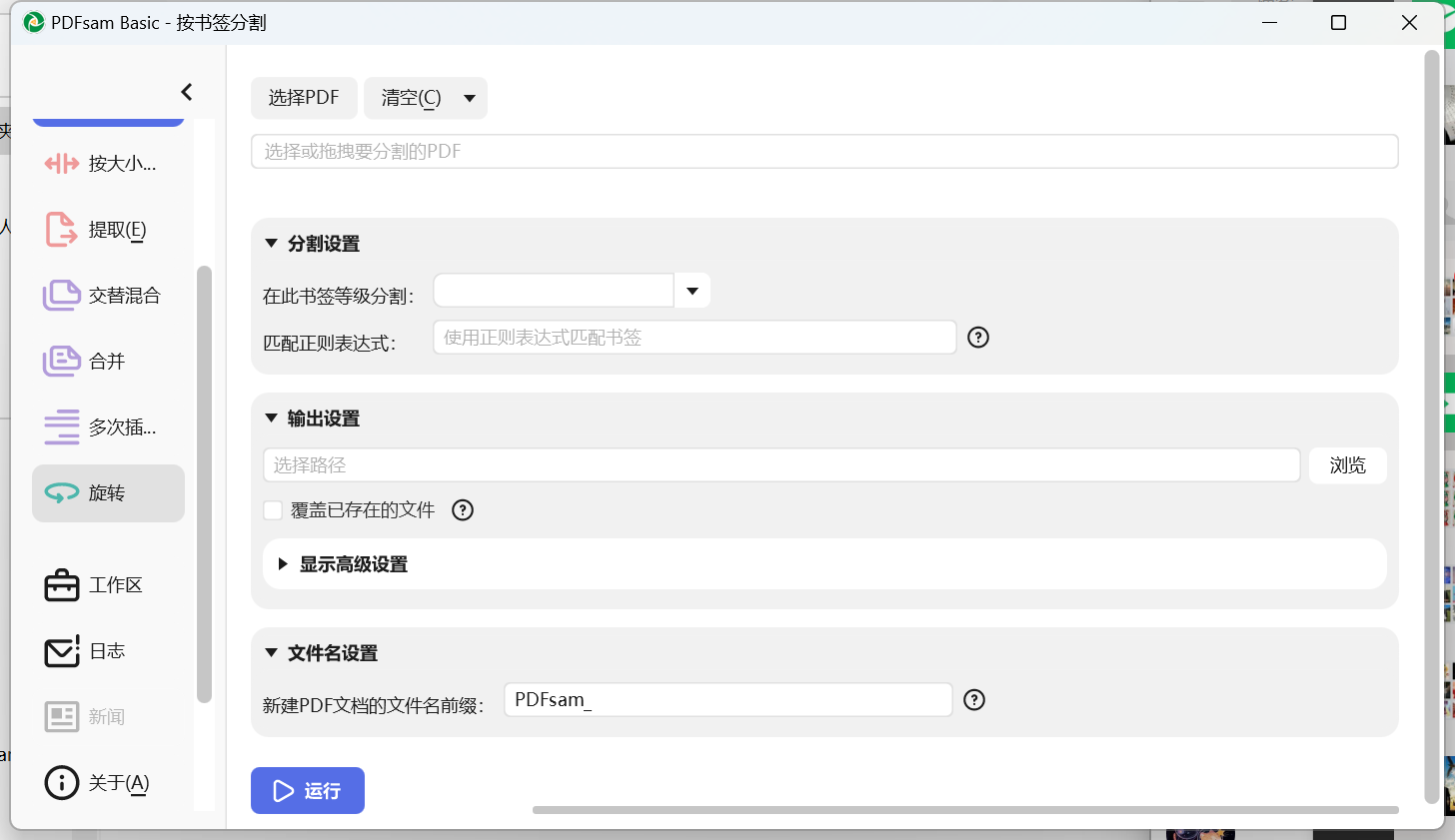
Task: Click the Browse (浏览) button
Action: pos(1348,465)
